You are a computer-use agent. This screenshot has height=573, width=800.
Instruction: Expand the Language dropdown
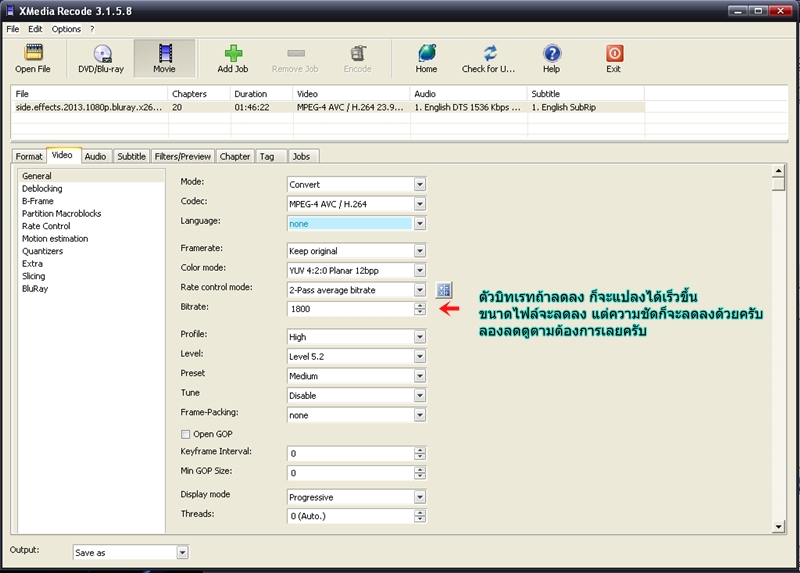point(420,223)
